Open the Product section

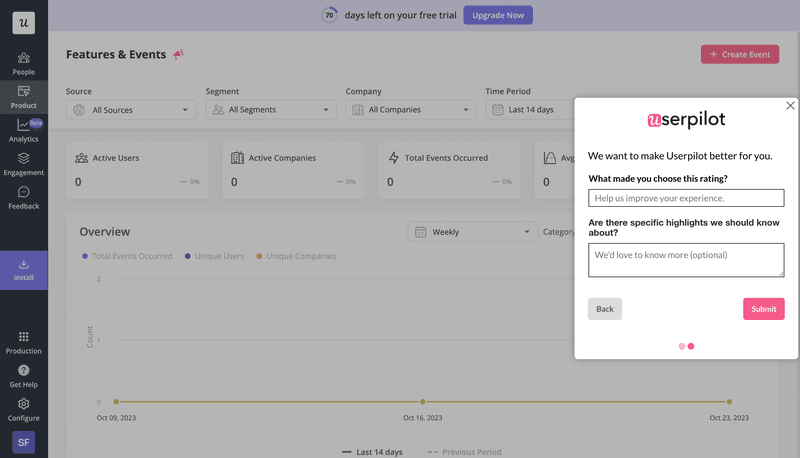click(x=23, y=97)
